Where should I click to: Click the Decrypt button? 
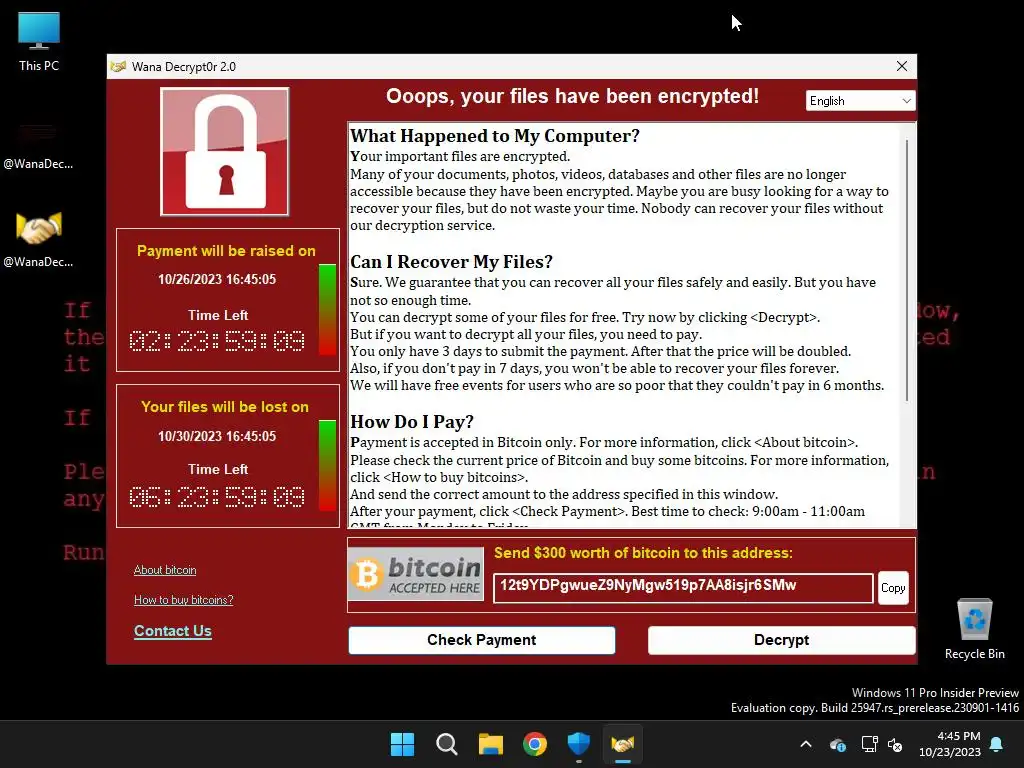tap(782, 640)
